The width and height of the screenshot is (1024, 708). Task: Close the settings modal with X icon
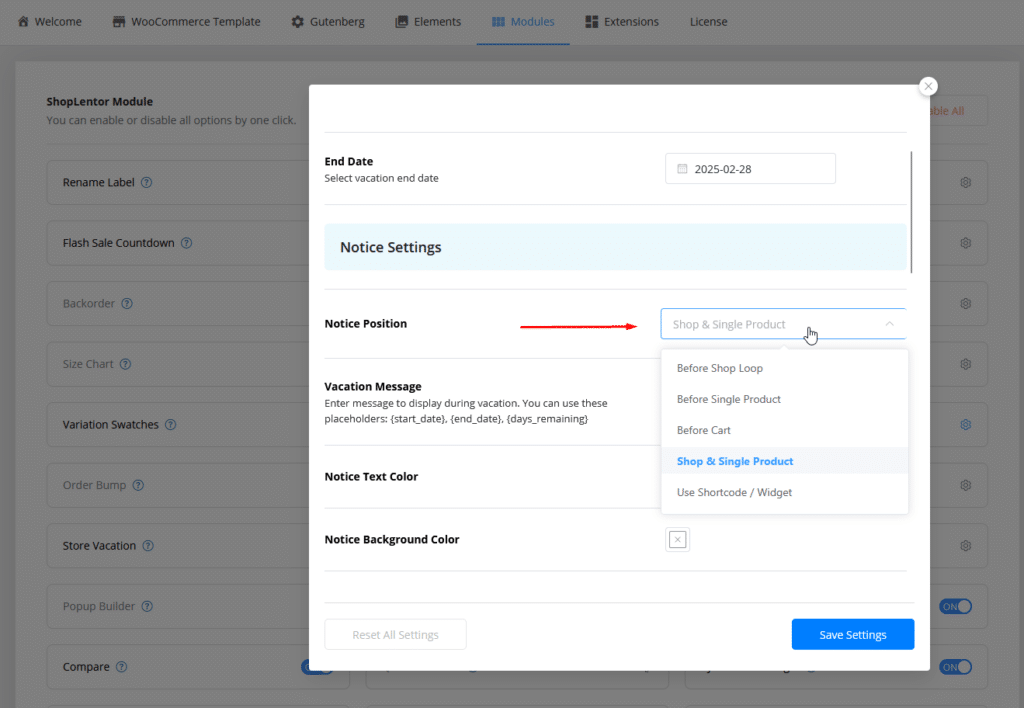tap(928, 87)
